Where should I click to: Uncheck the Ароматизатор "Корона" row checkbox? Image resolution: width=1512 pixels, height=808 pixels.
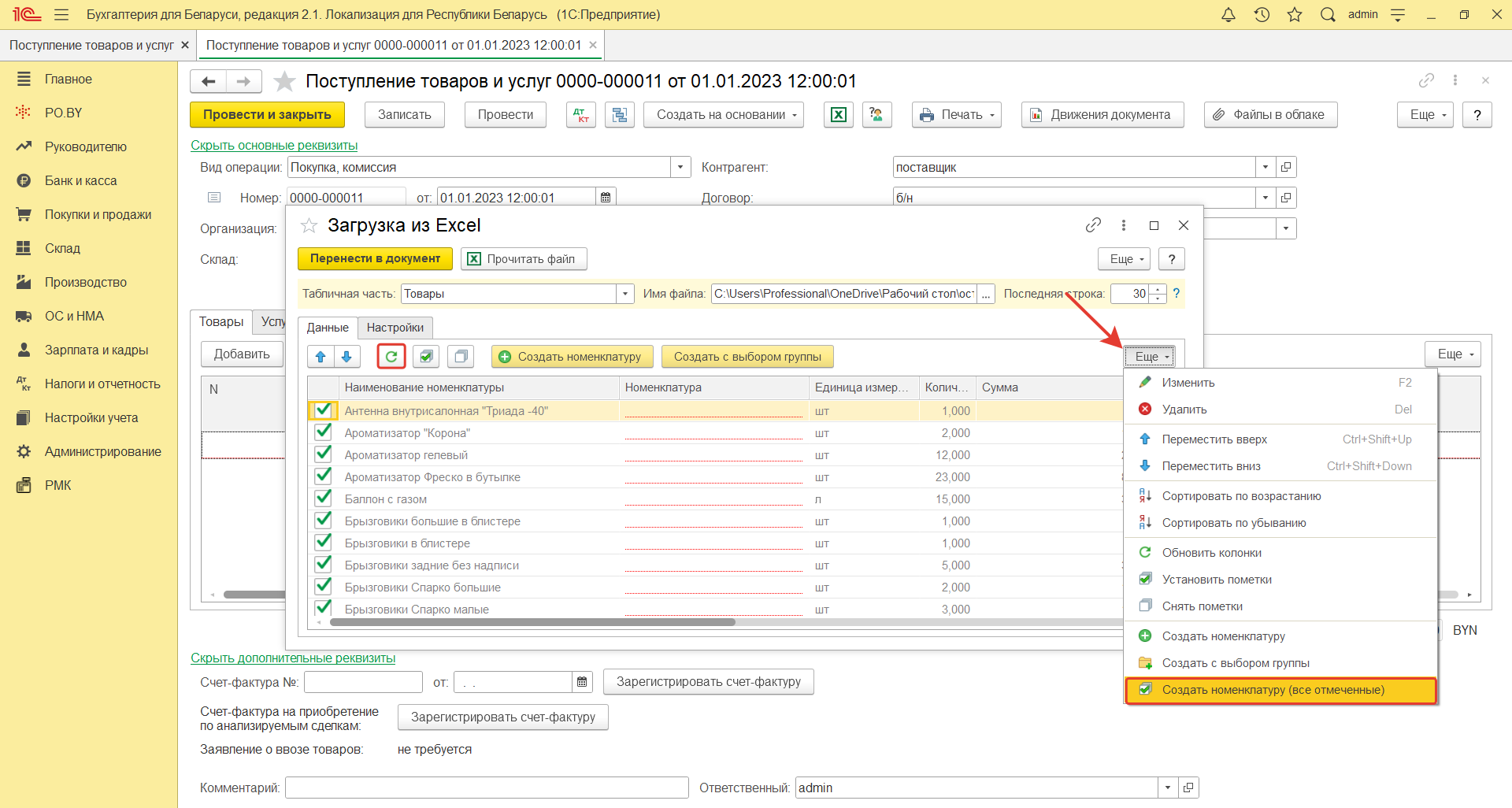(323, 432)
